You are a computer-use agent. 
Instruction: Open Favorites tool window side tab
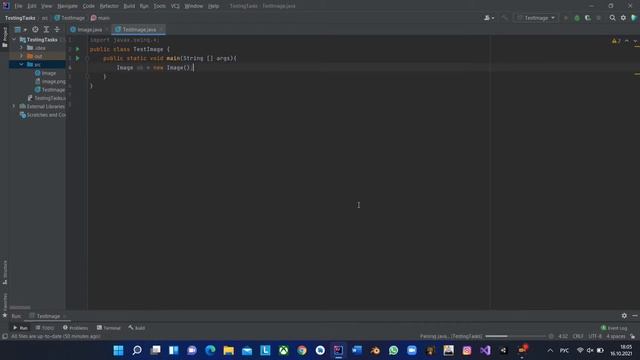pos(4,305)
